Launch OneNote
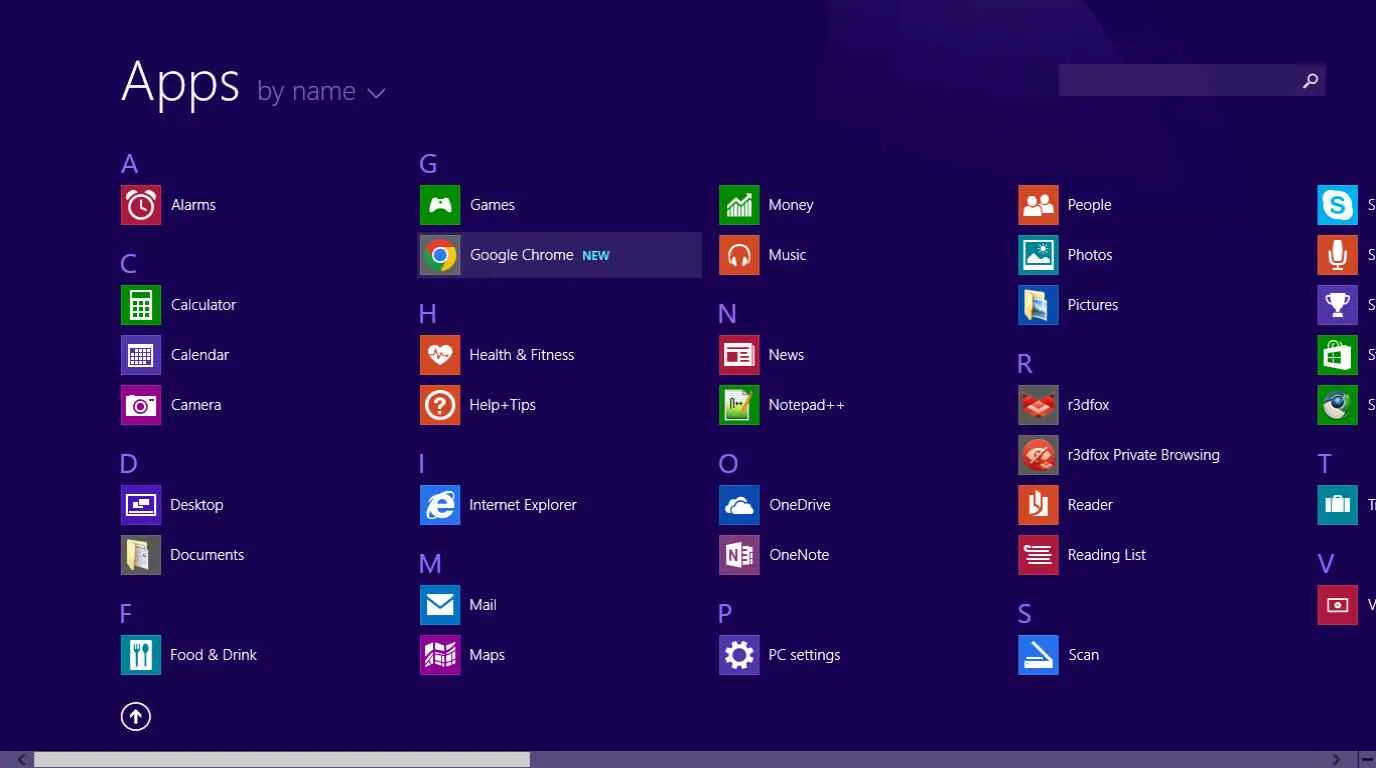The image size is (1376, 768). [774, 555]
